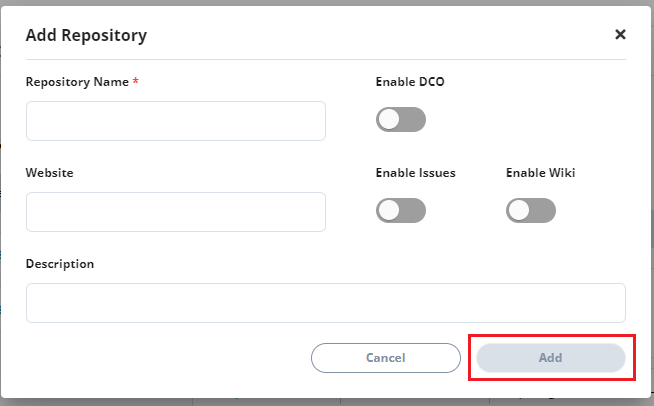Toggle the Enable DCO switch
This screenshot has width=654, height=406.
pyautogui.click(x=401, y=120)
